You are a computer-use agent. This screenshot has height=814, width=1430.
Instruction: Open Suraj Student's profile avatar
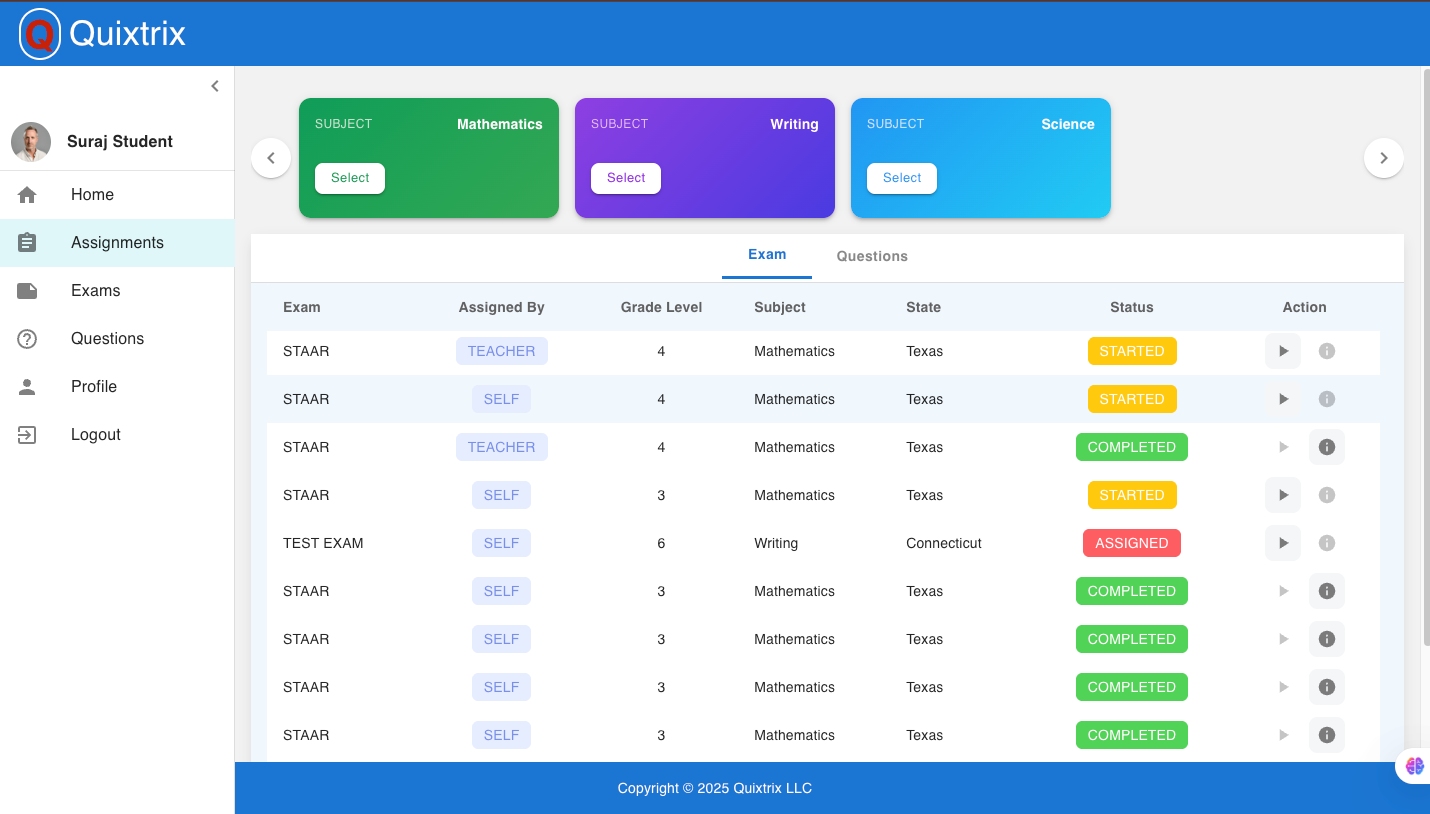coord(31,141)
